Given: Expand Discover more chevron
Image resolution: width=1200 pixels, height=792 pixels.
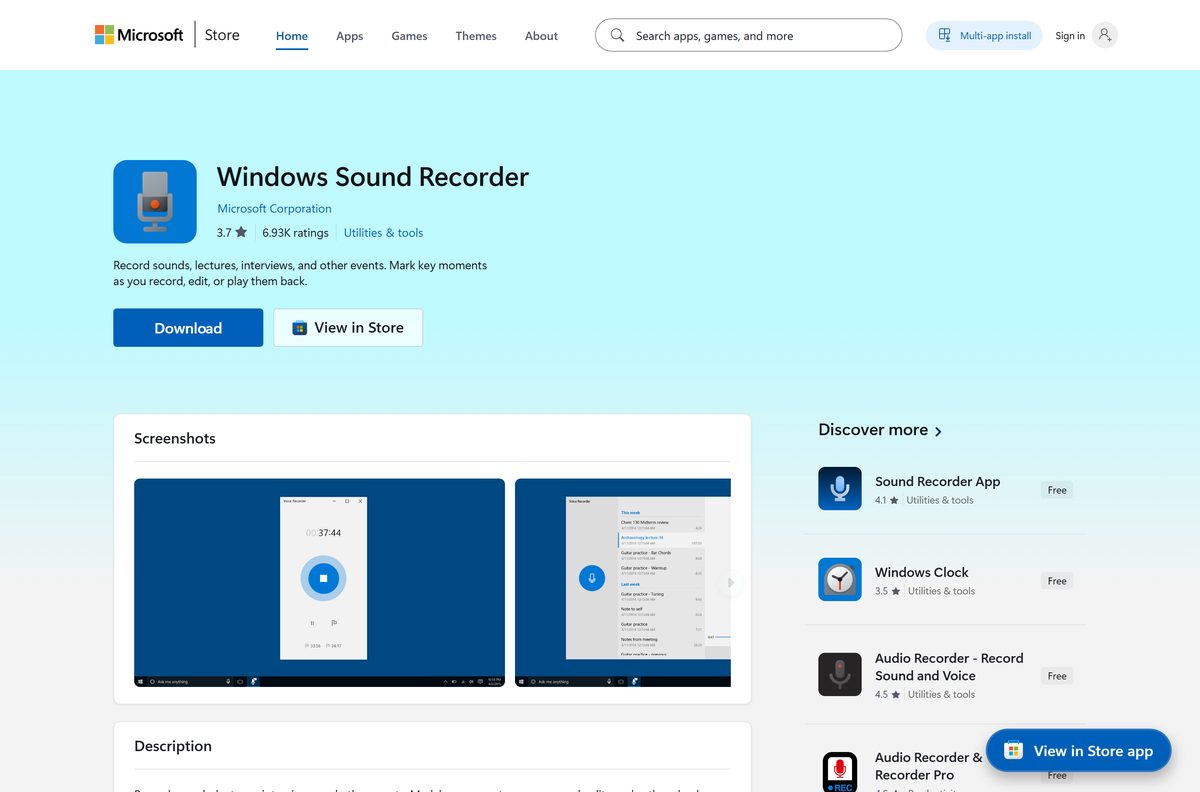Looking at the screenshot, I should click(x=938, y=431).
